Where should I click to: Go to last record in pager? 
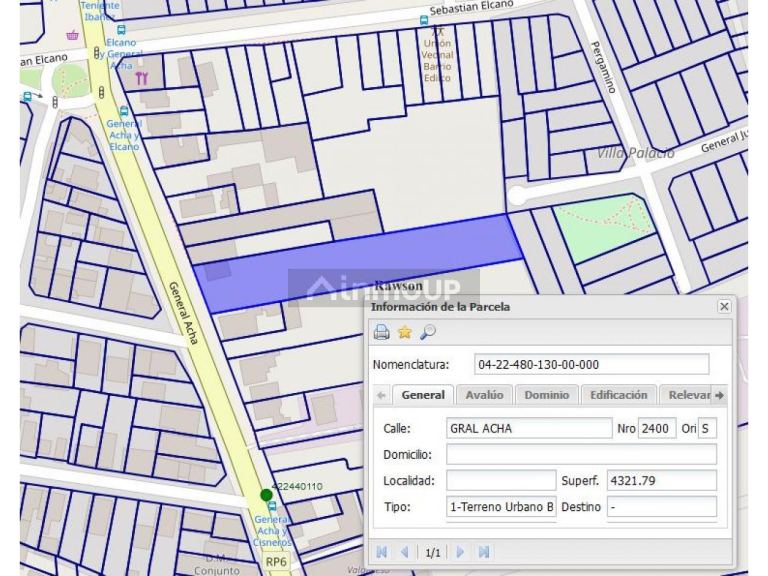[x=484, y=552]
